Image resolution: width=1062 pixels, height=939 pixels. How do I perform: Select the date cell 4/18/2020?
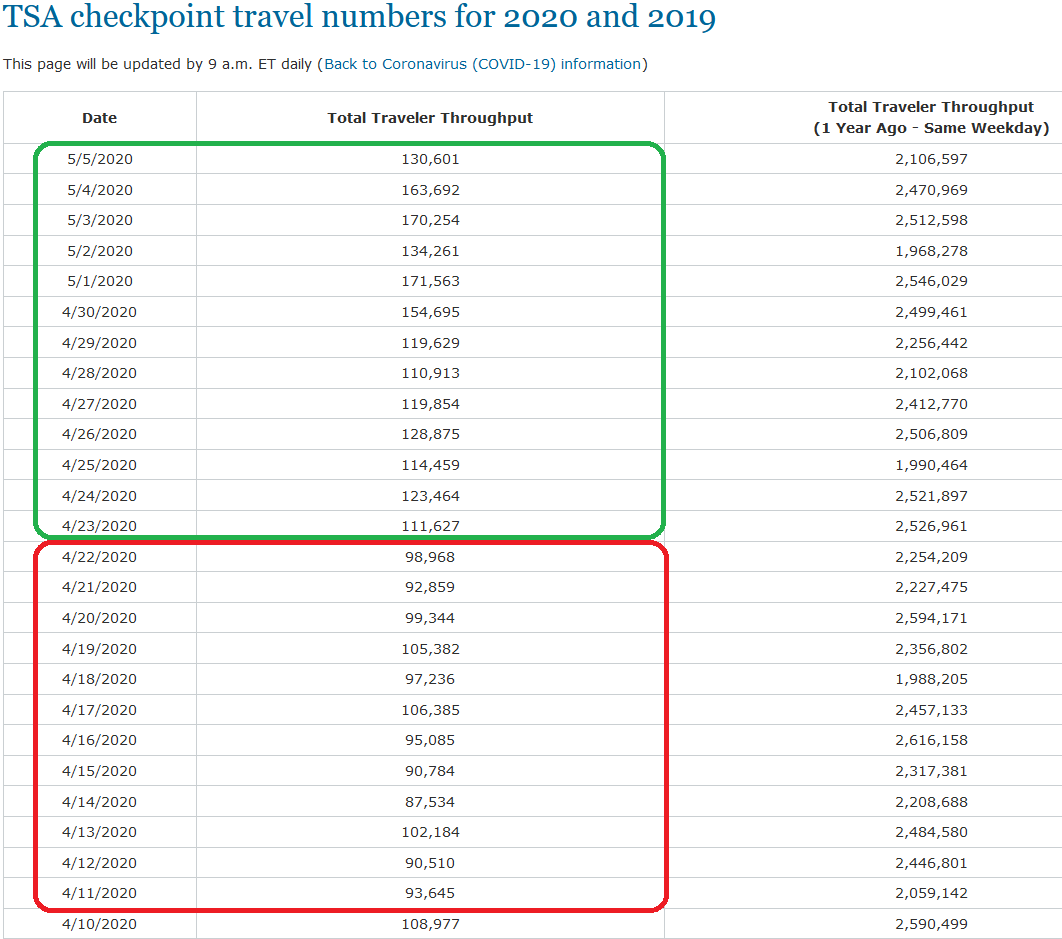pyautogui.click(x=100, y=680)
